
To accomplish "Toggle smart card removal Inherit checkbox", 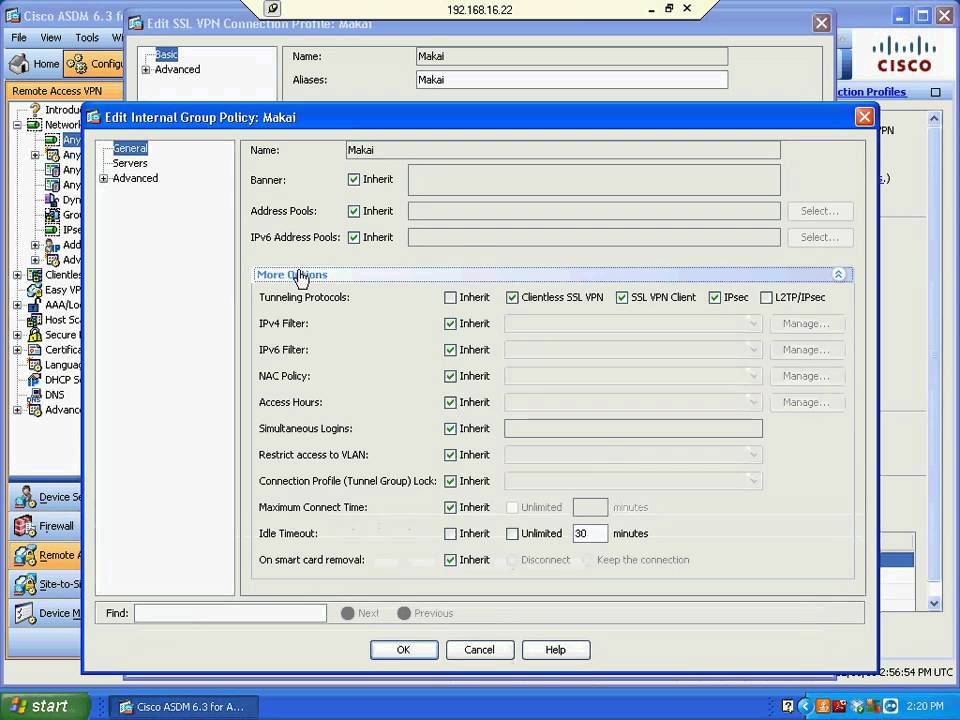I will tap(450, 560).
